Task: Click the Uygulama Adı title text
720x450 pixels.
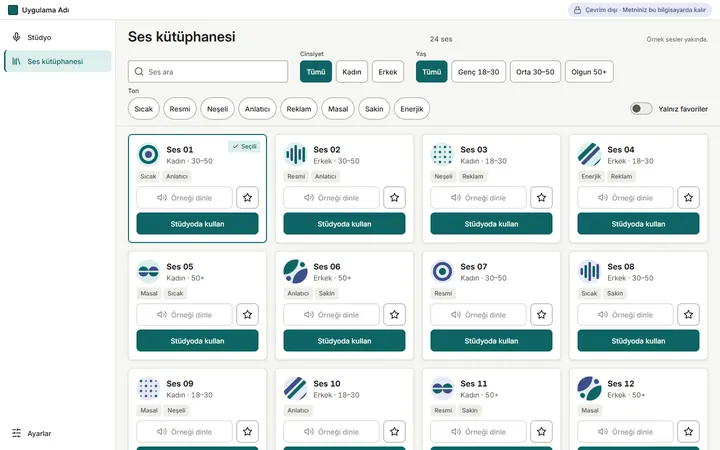Action: (45, 10)
